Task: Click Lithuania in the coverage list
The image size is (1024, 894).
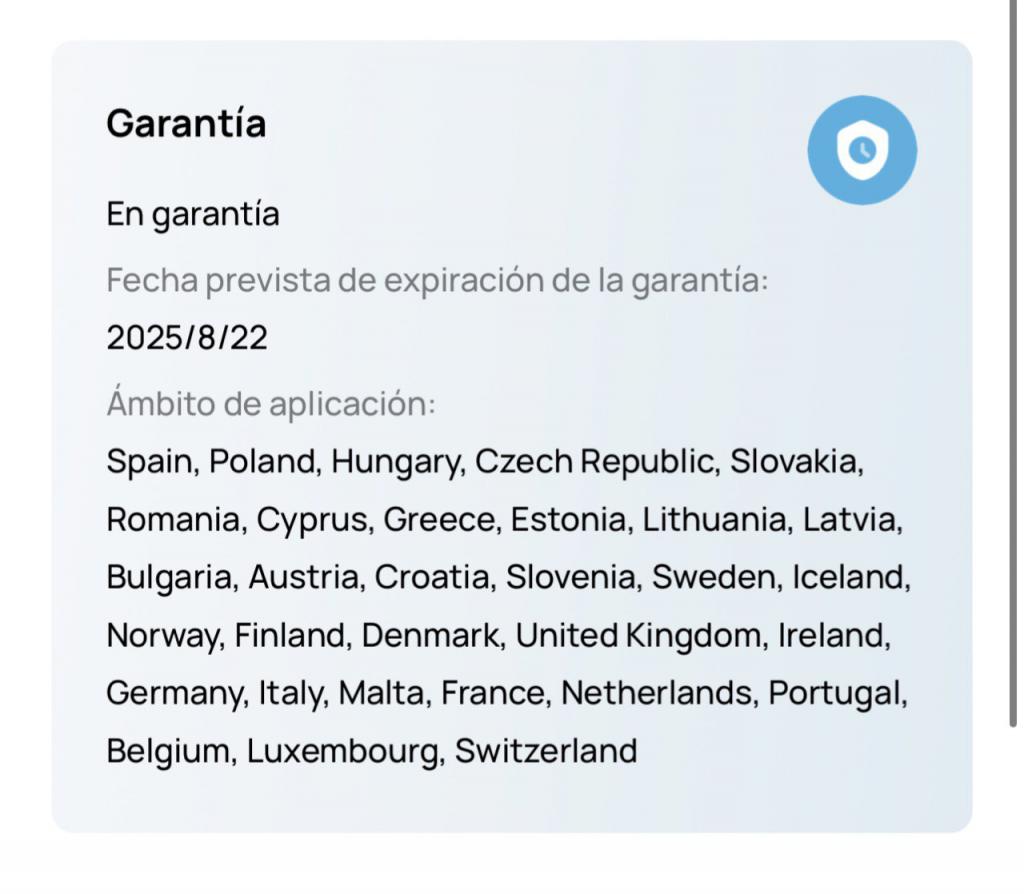Action: tap(714, 520)
